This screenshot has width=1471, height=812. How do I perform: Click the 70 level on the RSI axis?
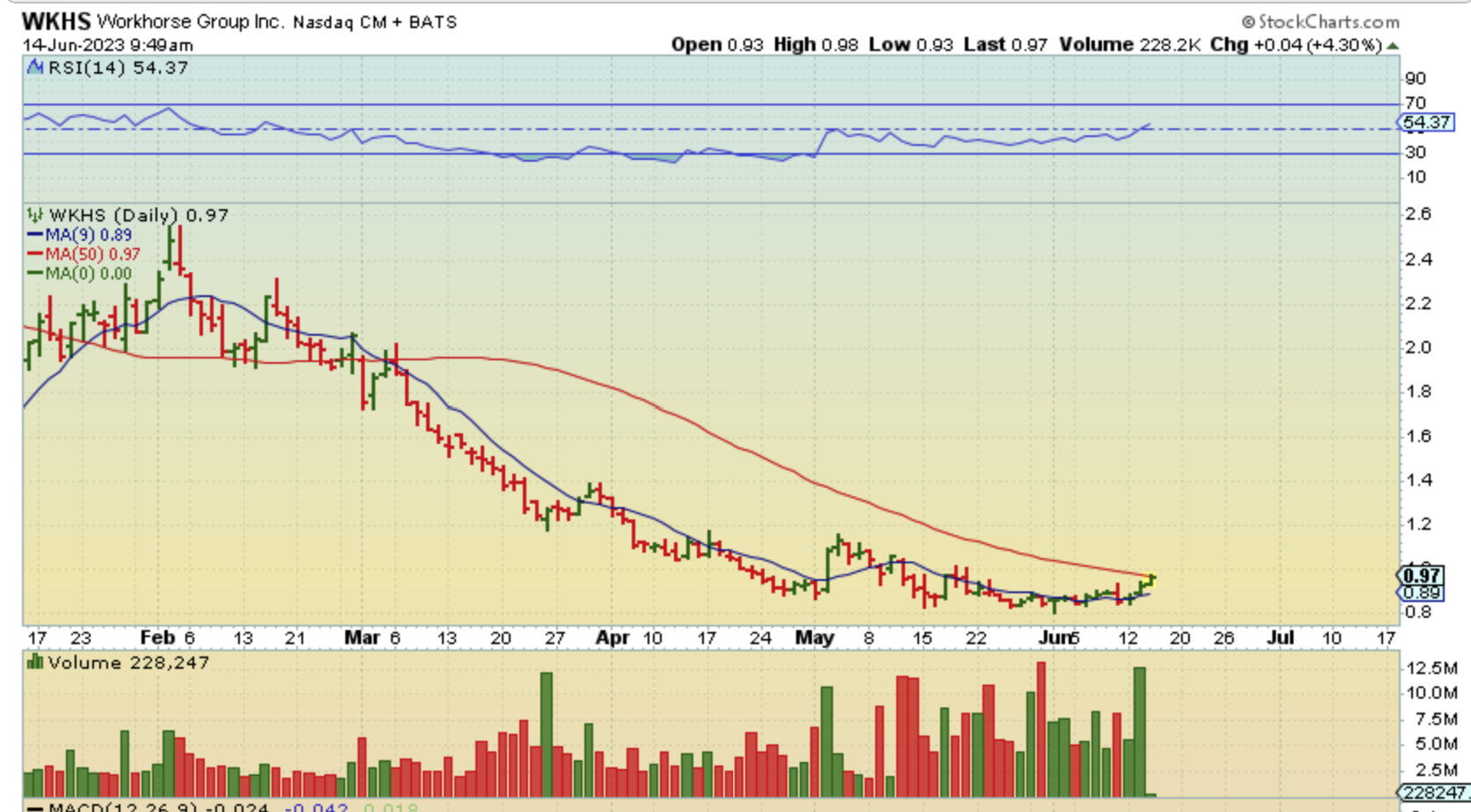(1415, 104)
